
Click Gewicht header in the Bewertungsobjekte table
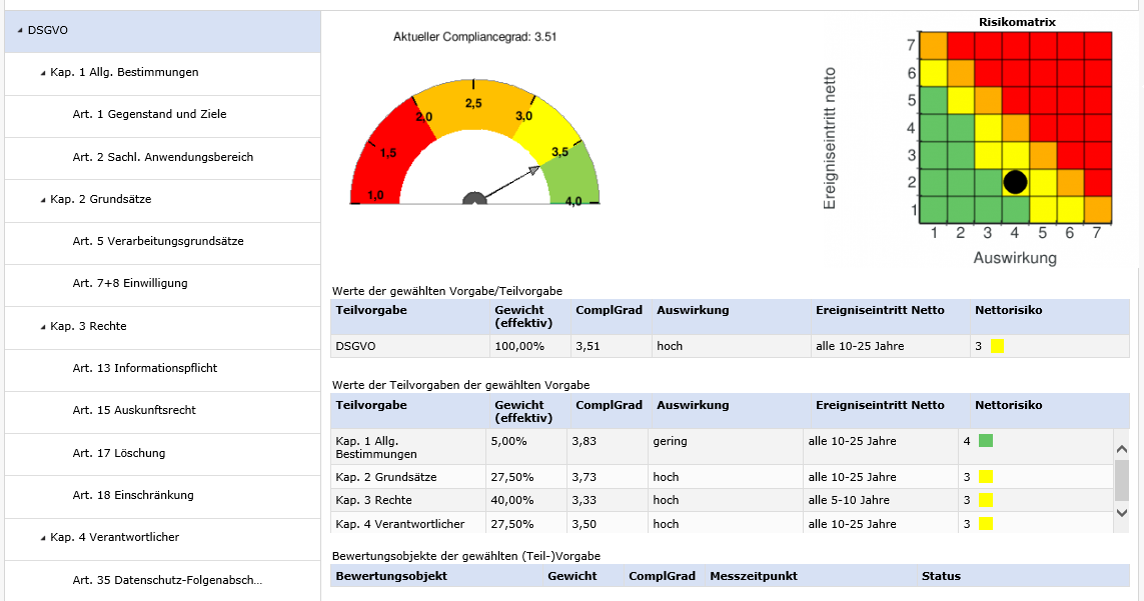572,576
